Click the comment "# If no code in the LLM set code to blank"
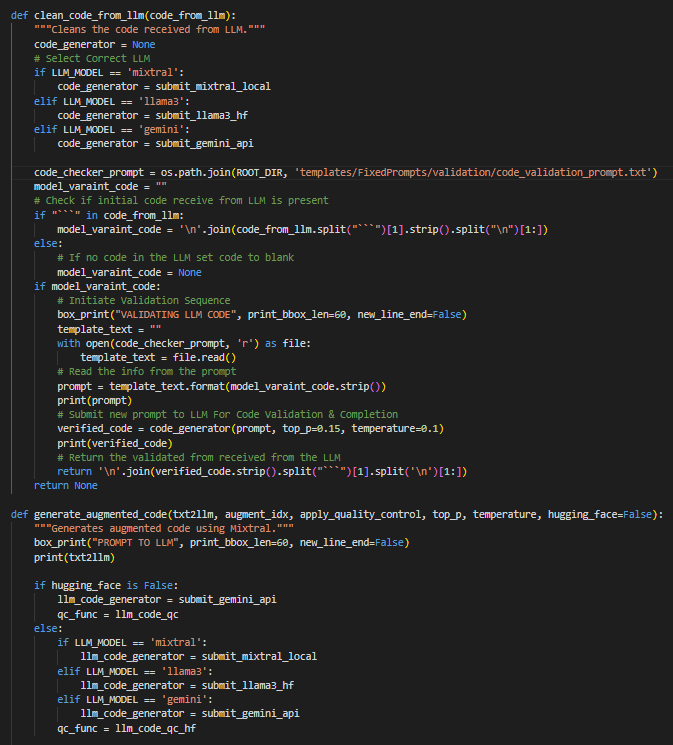Image resolution: width=673 pixels, height=745 pixels. coord(175,258)
